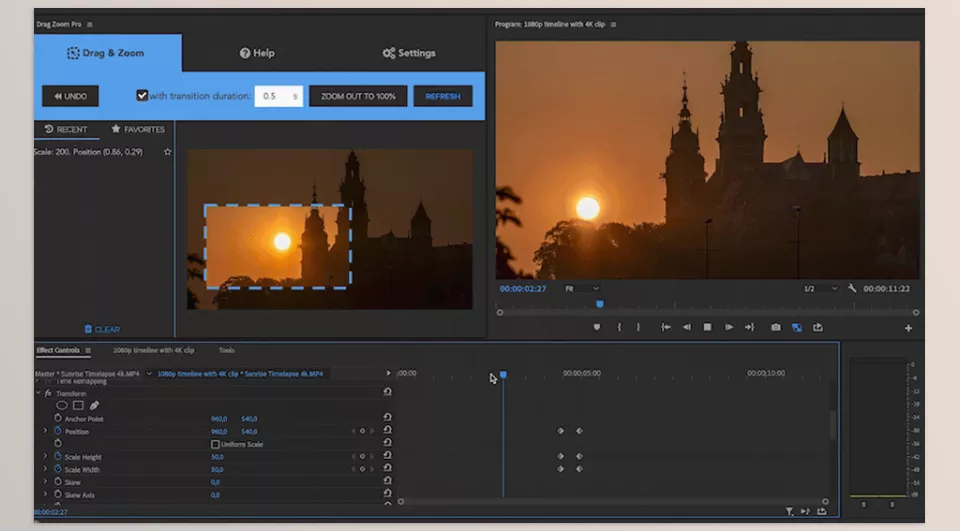Viewport: 960px width, 531px height.
Task: Click the Step Back one frame button
Action: pyautogui.click(x=686, y=327)
